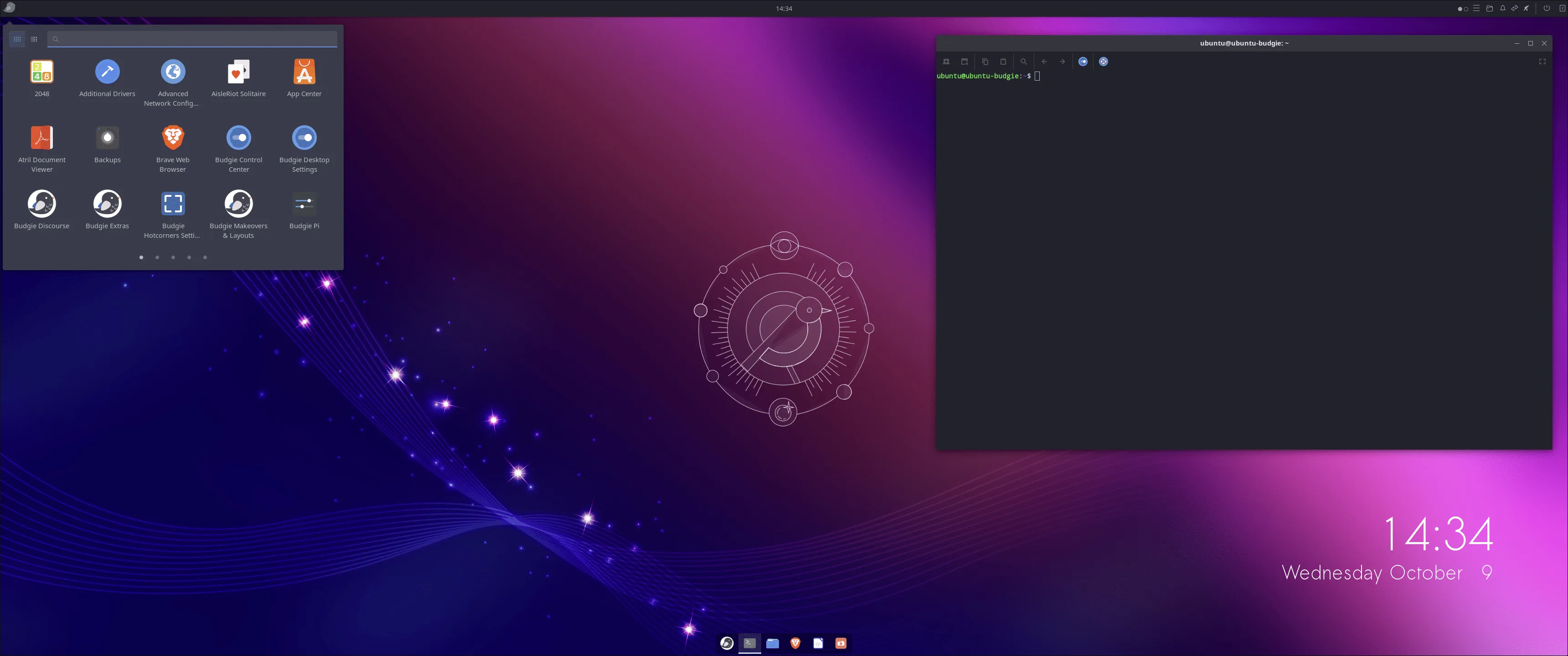Unmute system volume in the tray

1527,8
